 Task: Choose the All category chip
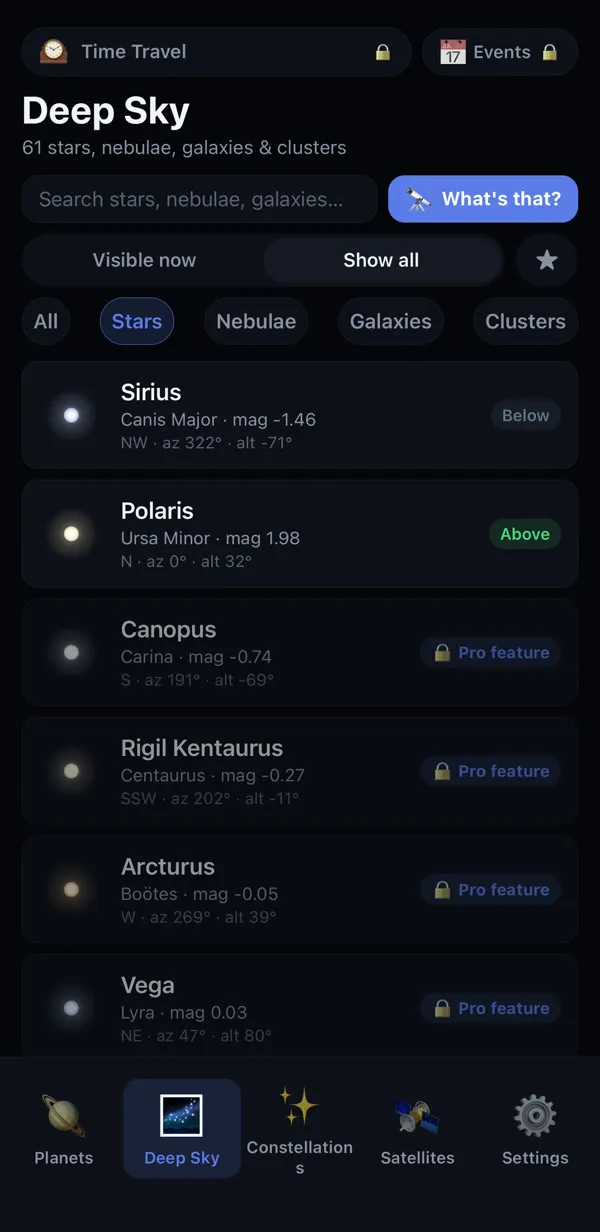(46, 322)
